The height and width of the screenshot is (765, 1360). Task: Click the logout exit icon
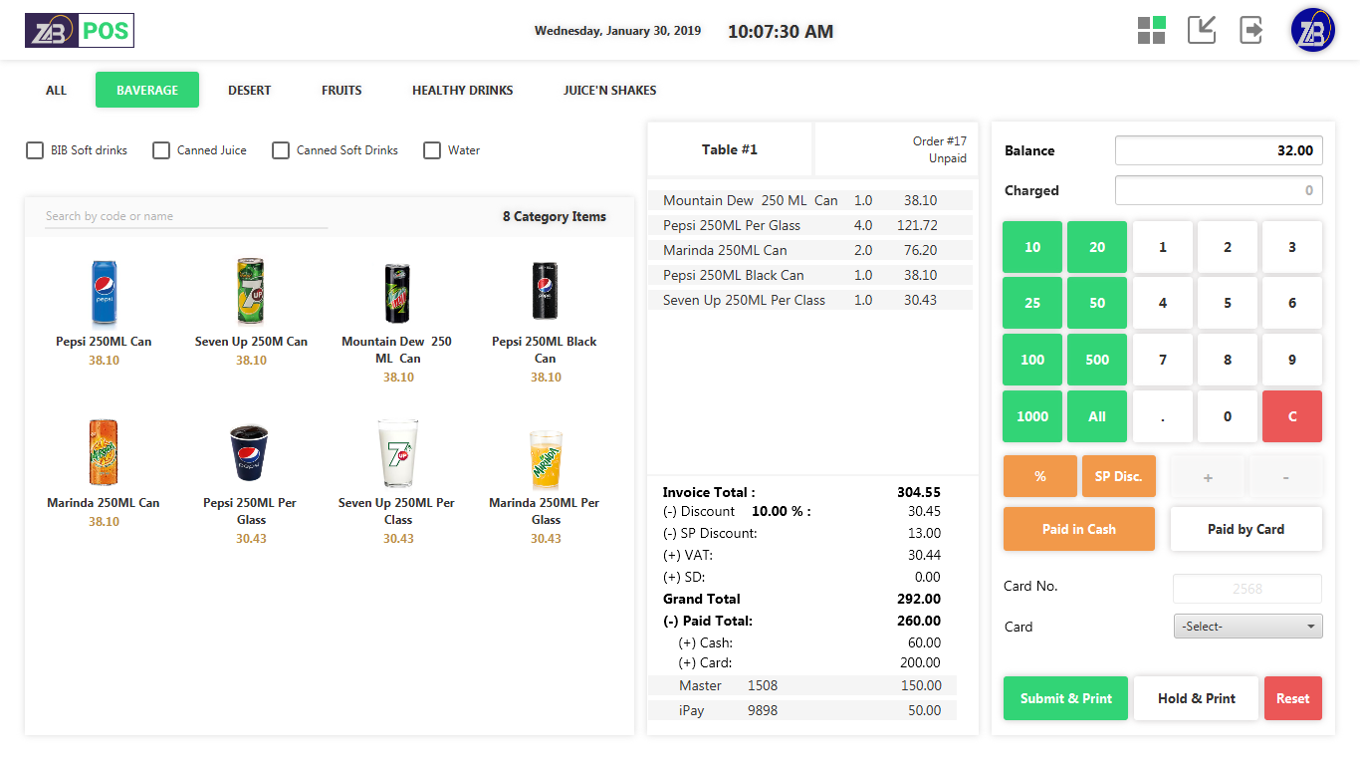1251,30
